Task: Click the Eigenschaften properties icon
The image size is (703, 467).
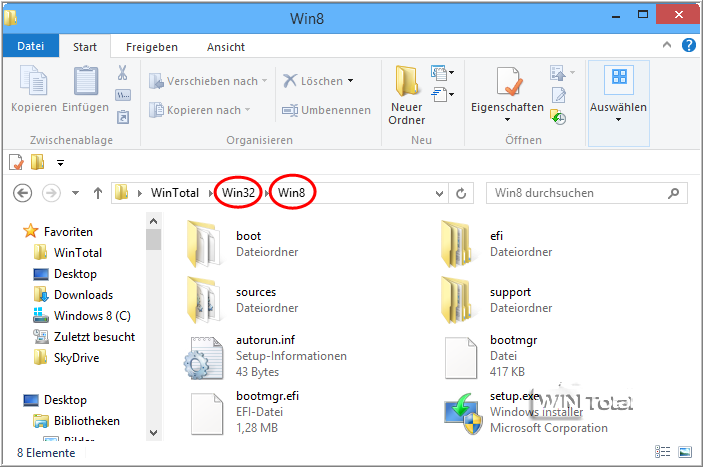Action: click(508, 81)
